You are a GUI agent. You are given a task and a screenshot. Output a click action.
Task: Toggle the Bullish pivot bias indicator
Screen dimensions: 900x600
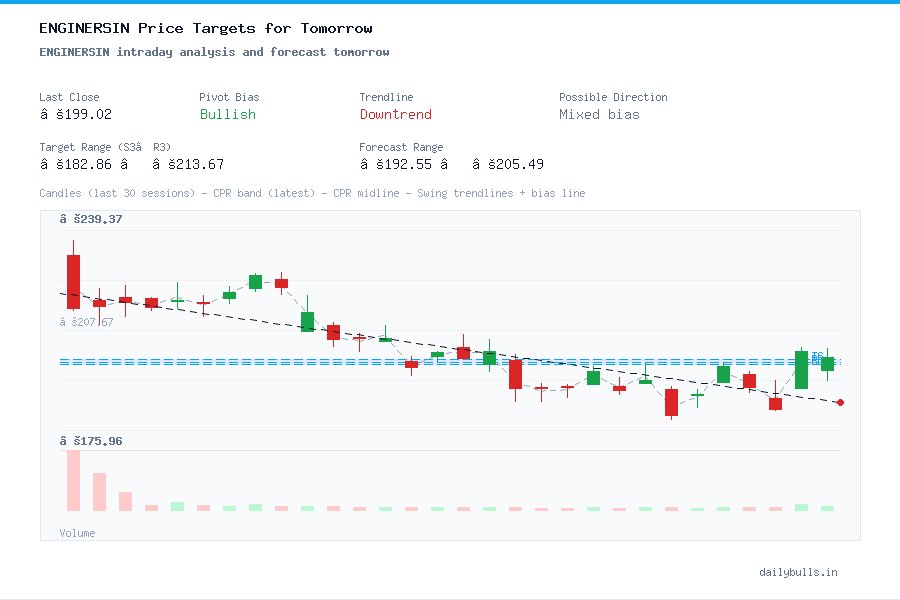click(227, 114)
